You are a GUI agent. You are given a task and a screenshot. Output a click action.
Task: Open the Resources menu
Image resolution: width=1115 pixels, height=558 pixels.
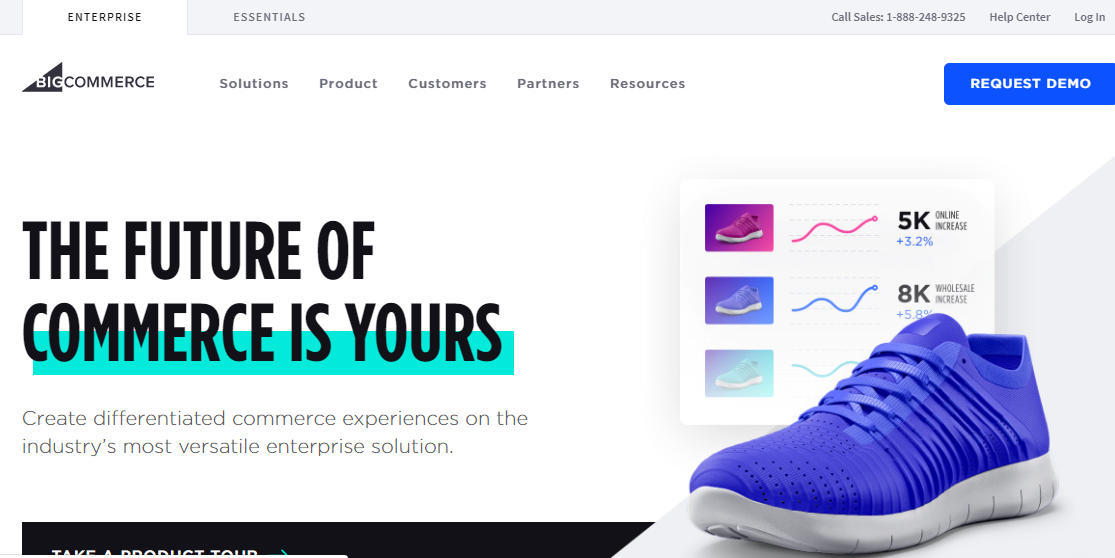[648, 83]
